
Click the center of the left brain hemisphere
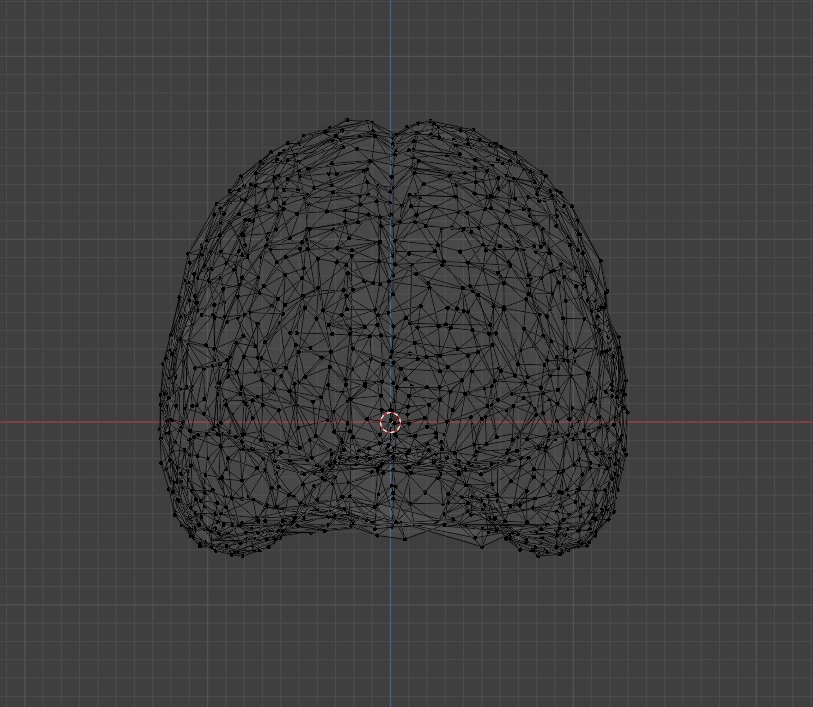pyautogui.click(x=280, y=330)
